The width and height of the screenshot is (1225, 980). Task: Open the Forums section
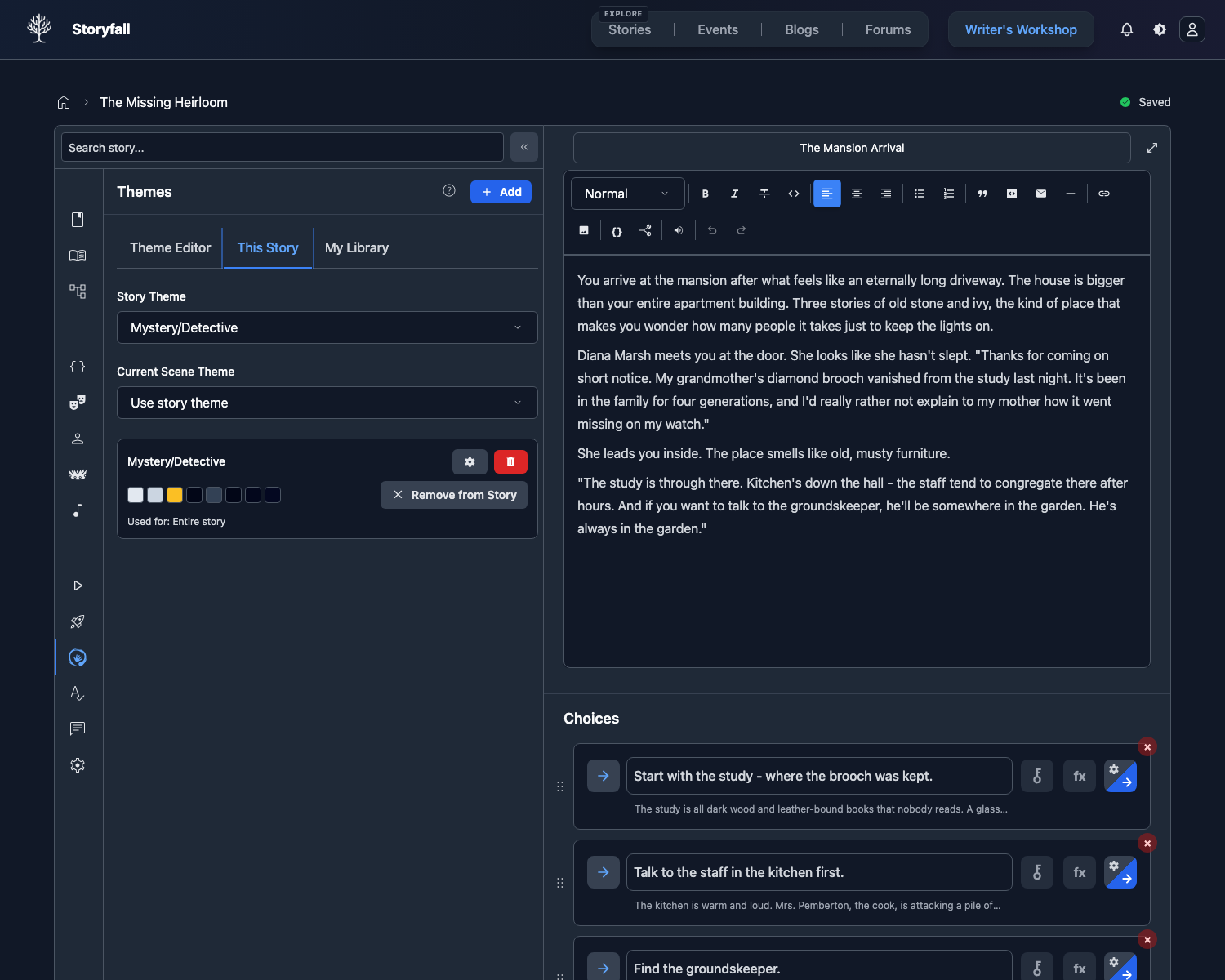[x=888, y=29]
